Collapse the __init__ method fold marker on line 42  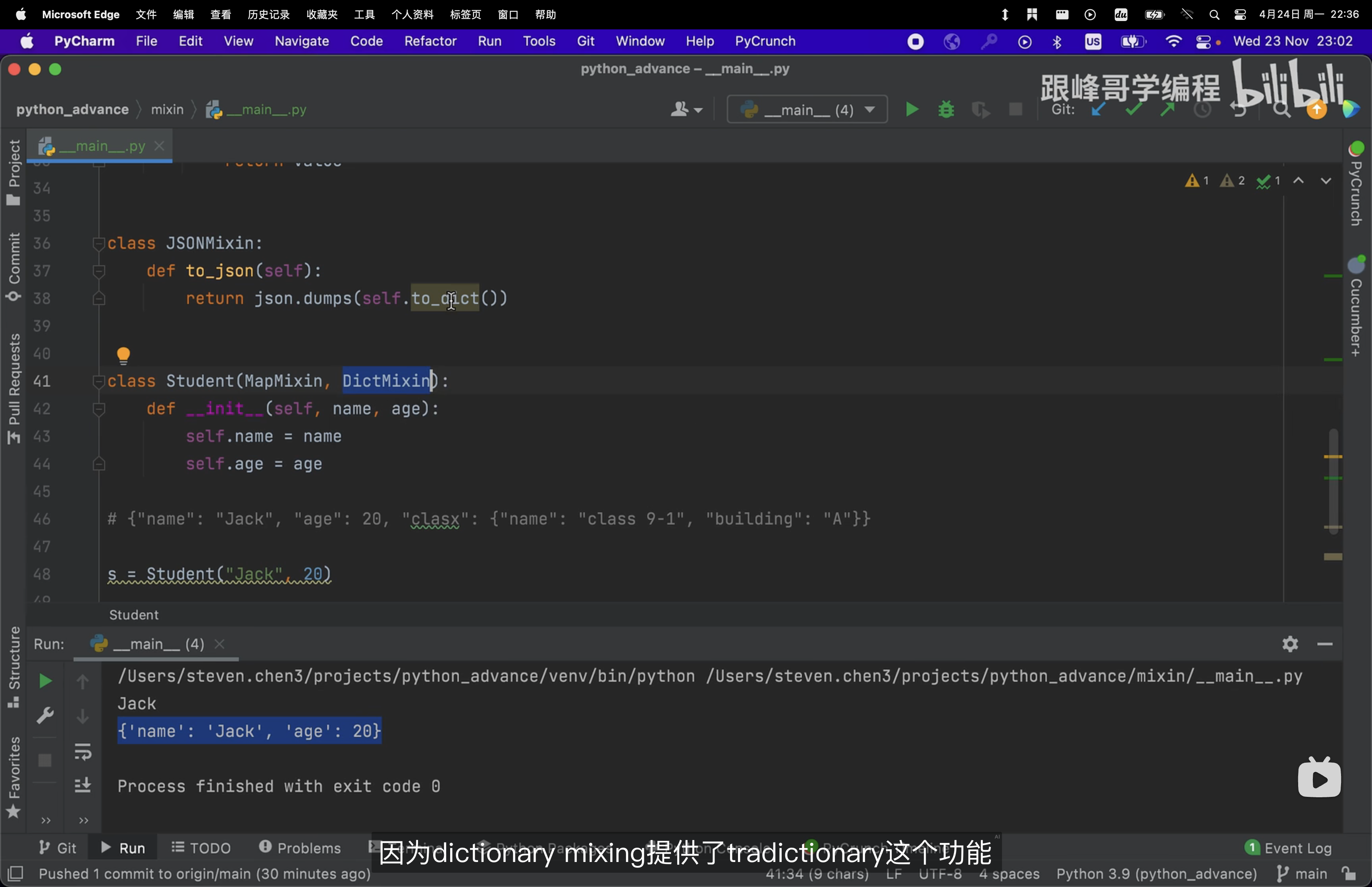(x=98, y=409)
